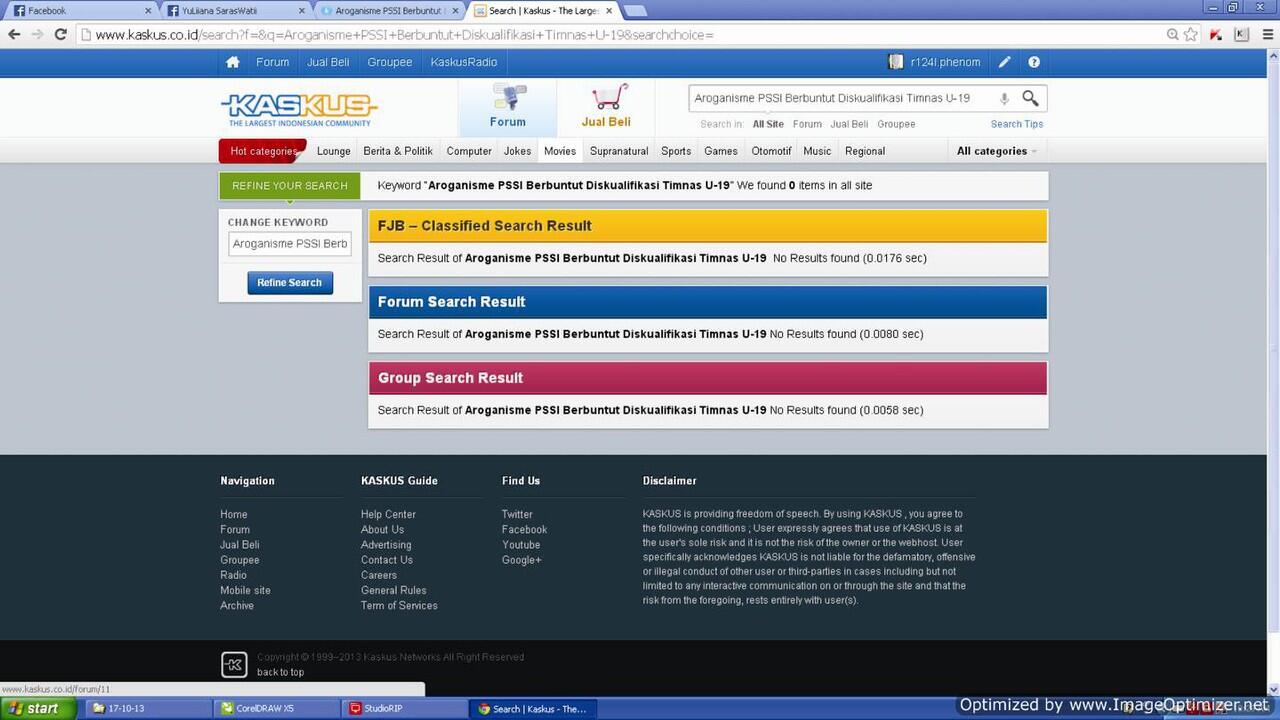The image size is (1280, 720).
Task: Click the Kaskus home icon in top bar
Action: [x=232, y=62]
